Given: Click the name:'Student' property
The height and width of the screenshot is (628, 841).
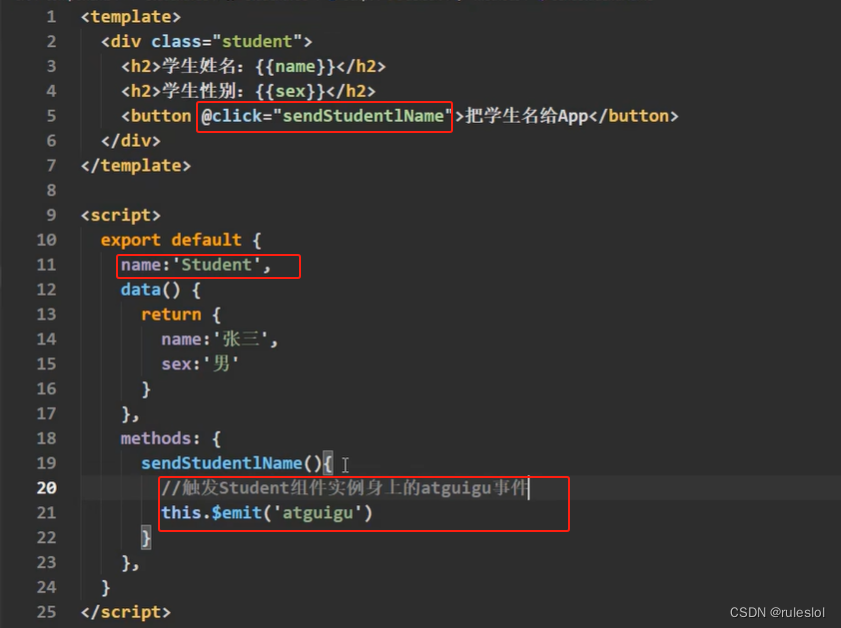Looking at the screenshot, I should [x=196, y=264].
